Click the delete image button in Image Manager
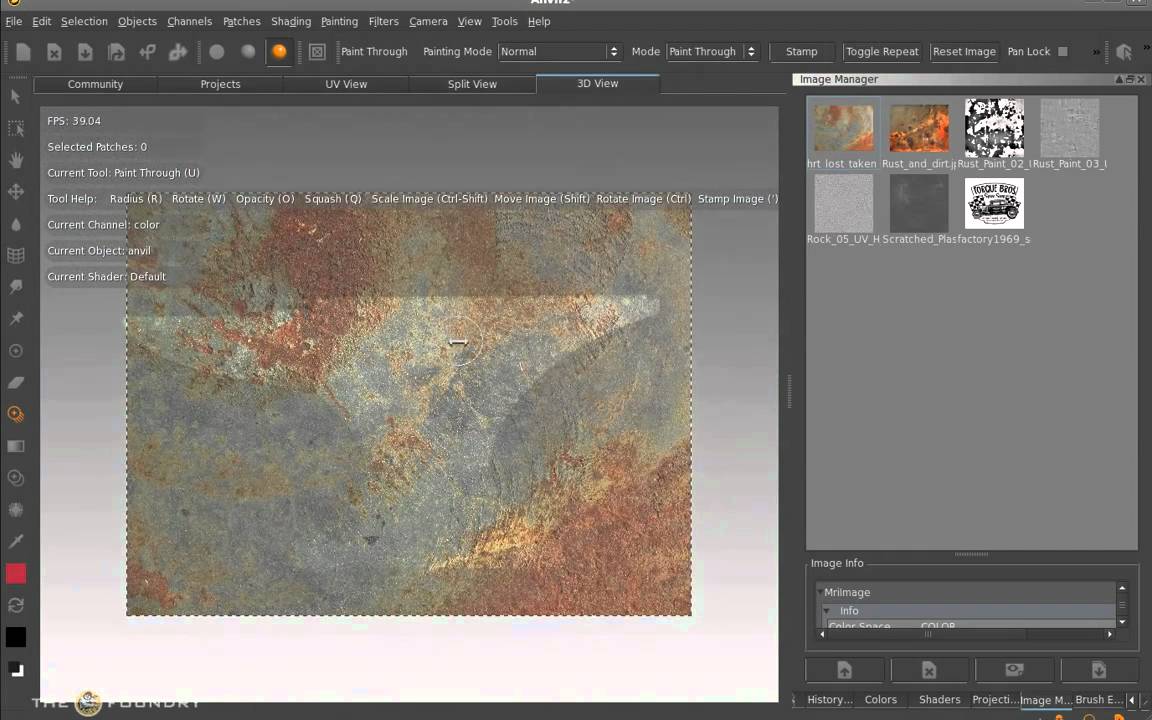 pyautogui.click(x=929, y=670)
